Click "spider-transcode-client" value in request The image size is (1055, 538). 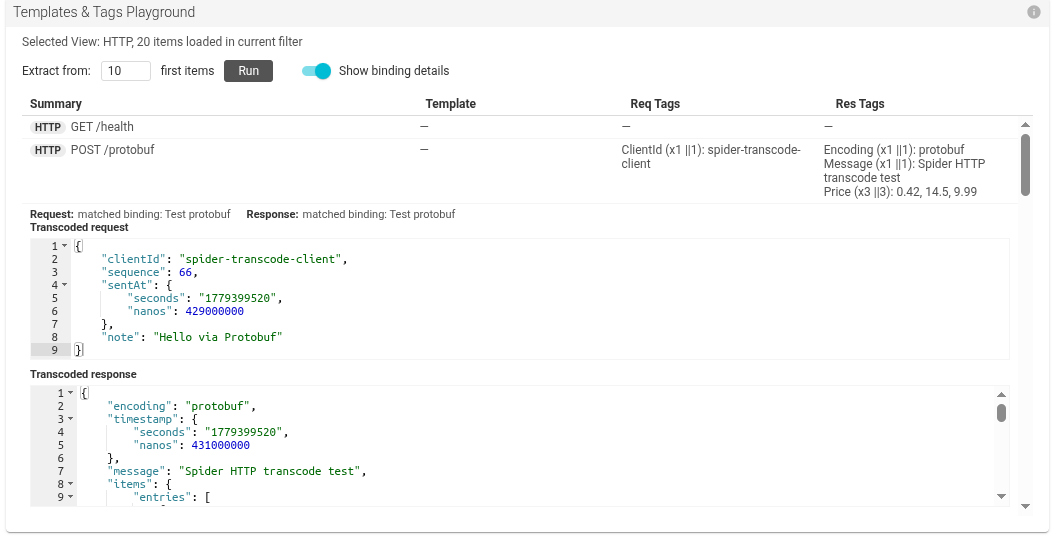[260, 259]
